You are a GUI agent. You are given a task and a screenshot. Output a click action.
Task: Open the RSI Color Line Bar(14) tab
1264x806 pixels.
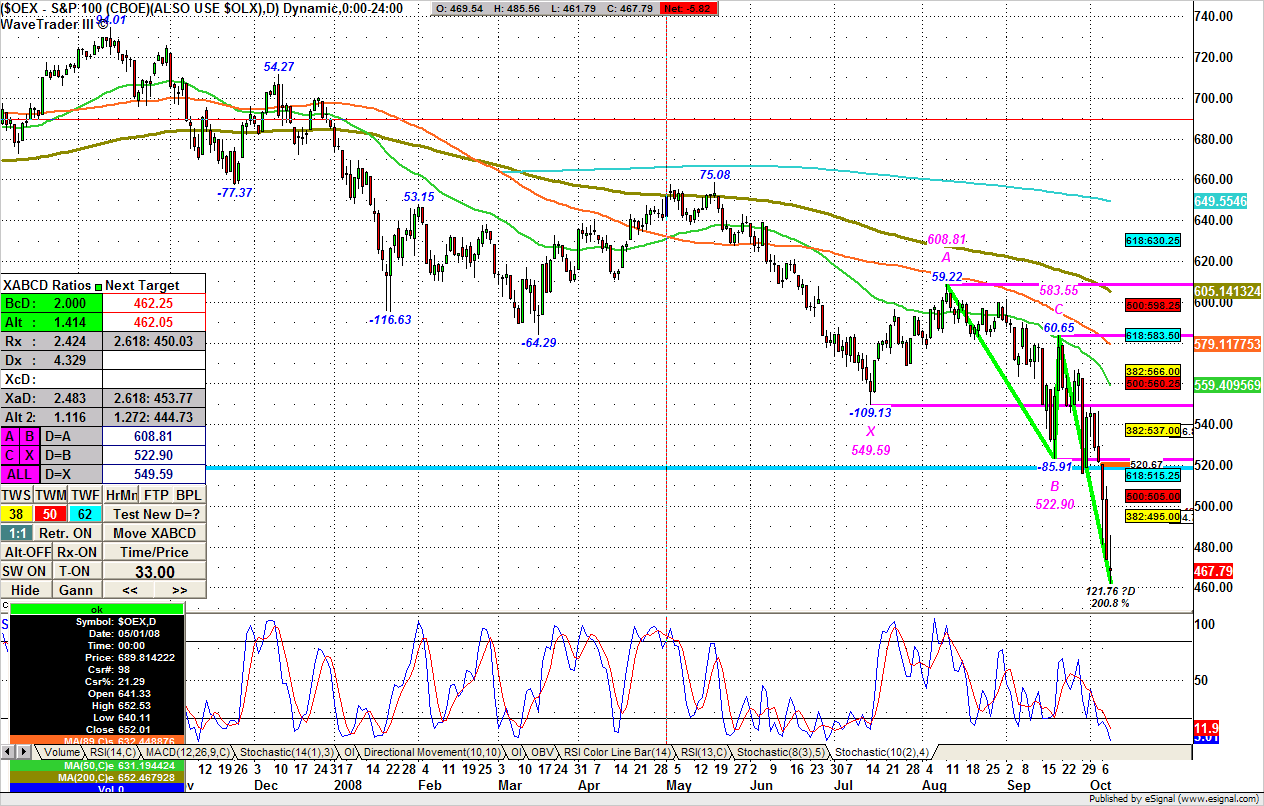(x=616, y=752)
